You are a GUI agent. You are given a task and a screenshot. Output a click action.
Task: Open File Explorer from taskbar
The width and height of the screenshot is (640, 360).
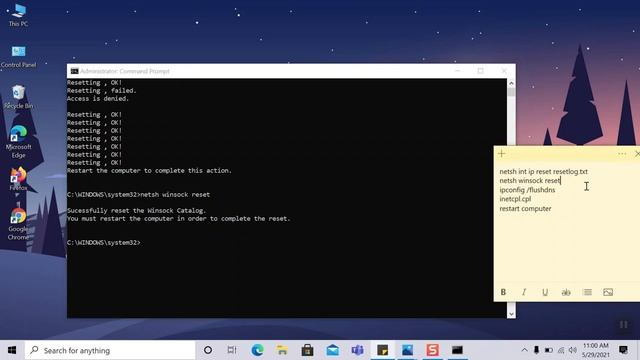[x=282, y=350]
